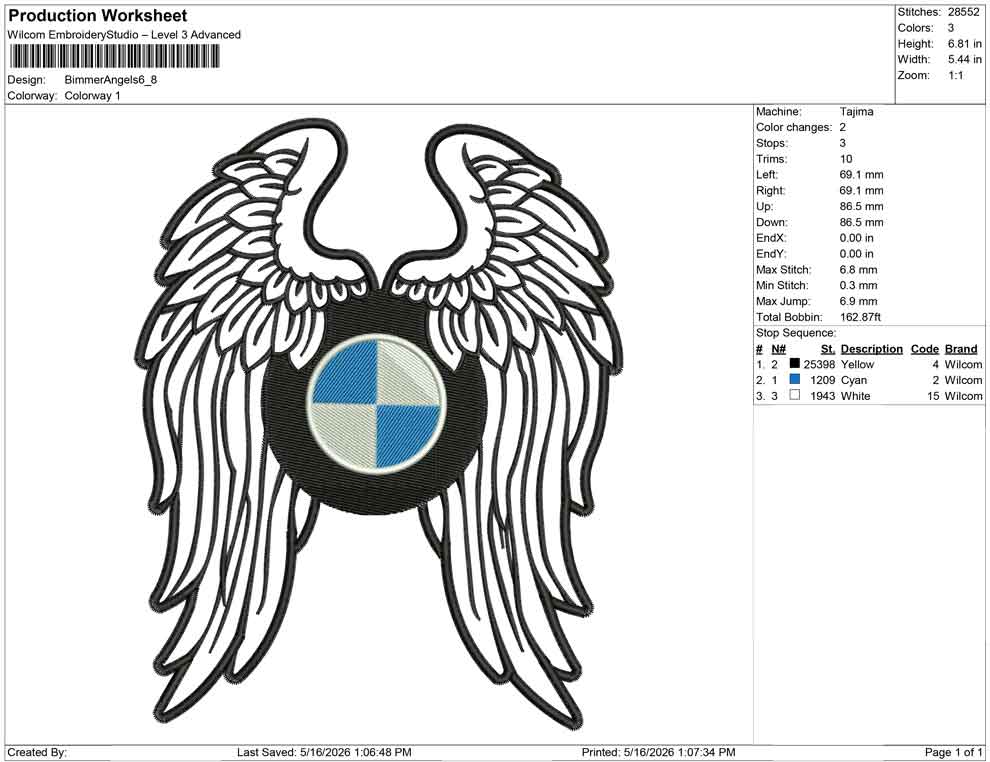The height and width of the screenshot is (762, 990).
Task: Click the stitches value 28552
Action: pos(963,12)
